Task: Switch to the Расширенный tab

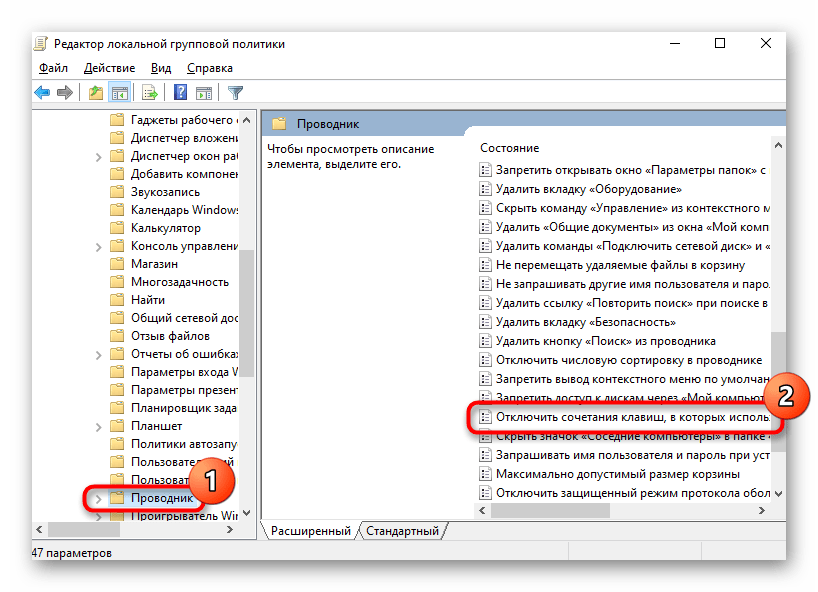Action: (x=311, y=531)
